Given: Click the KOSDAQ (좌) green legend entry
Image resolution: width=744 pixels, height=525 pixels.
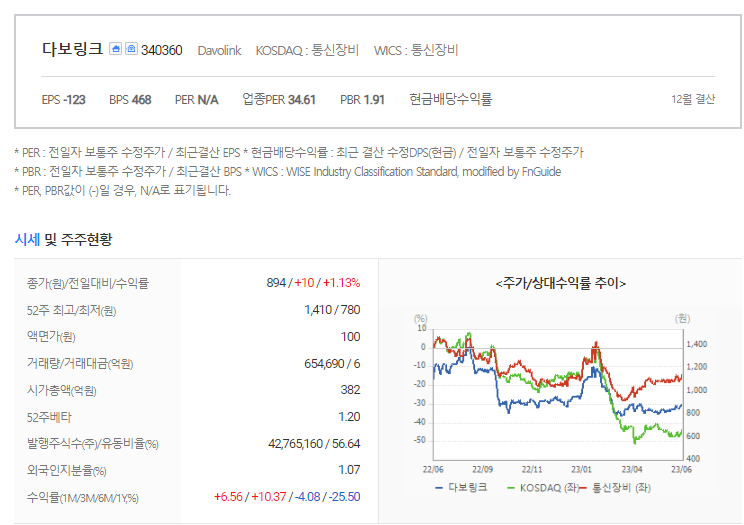Looking at the screenshot, I should click(x=542, y=488).
